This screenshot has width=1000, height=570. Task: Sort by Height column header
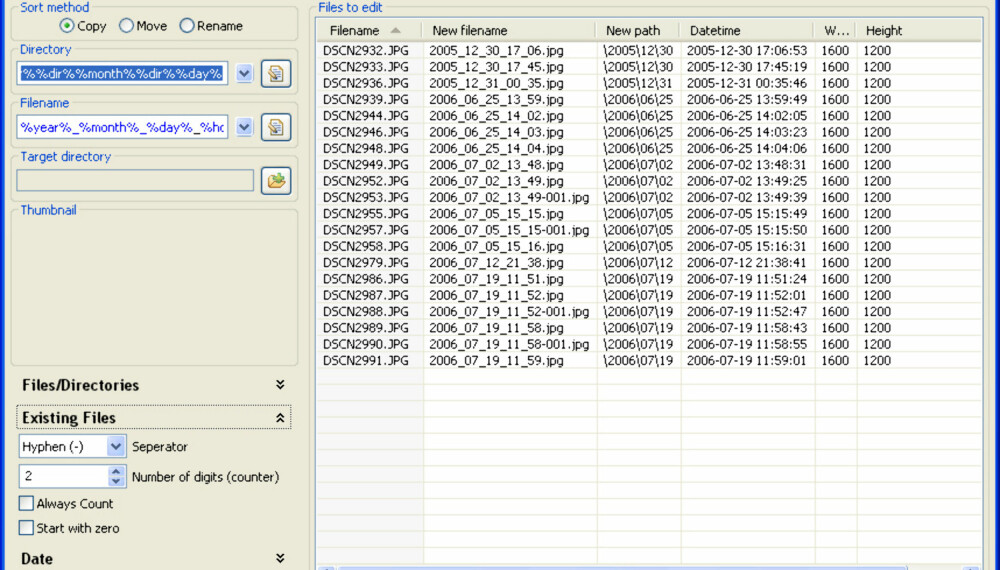click(x=918, y=31)
